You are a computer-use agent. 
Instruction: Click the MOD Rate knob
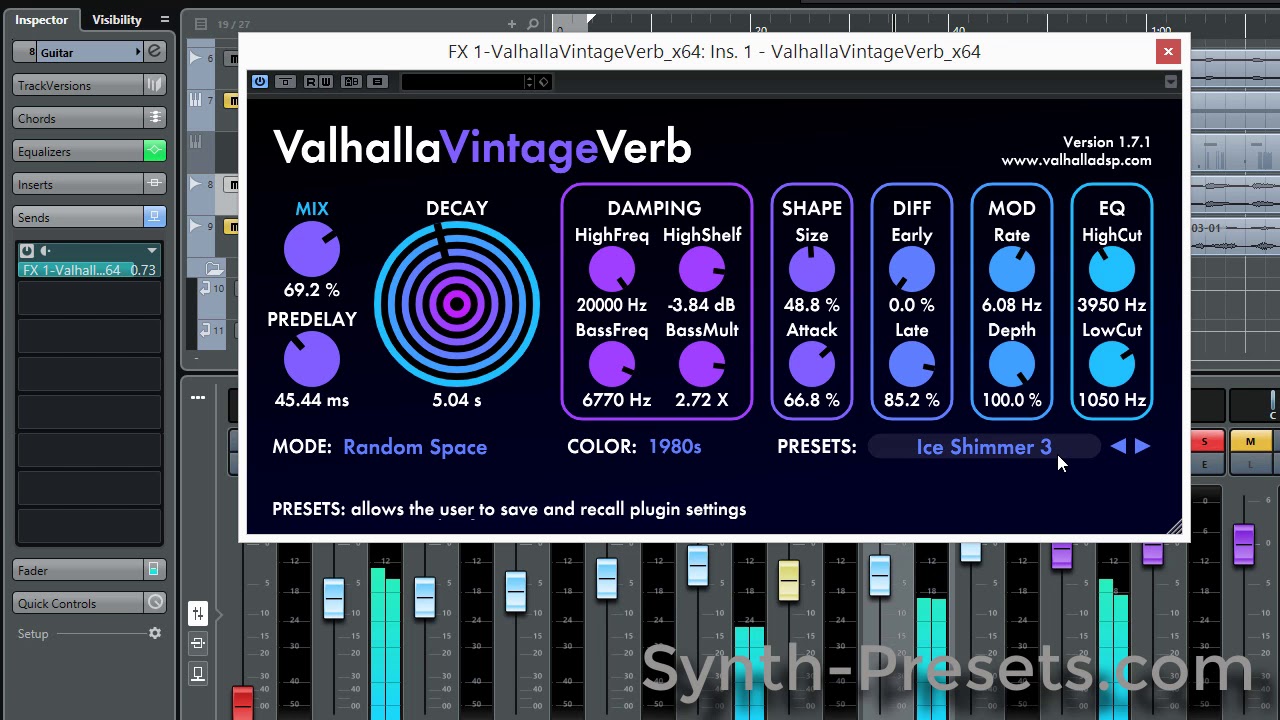click(1012, 270)
